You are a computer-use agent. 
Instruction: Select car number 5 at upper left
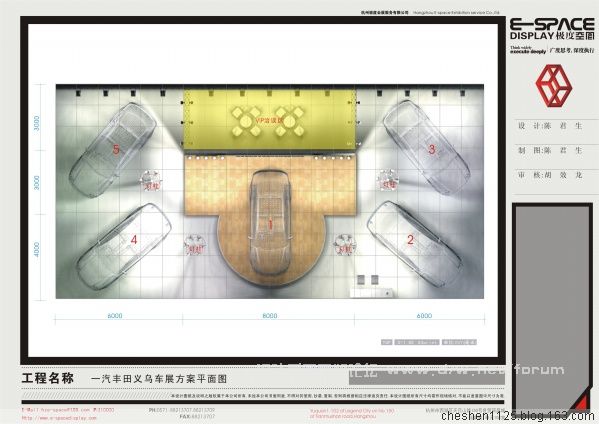[x=113, y=149]
